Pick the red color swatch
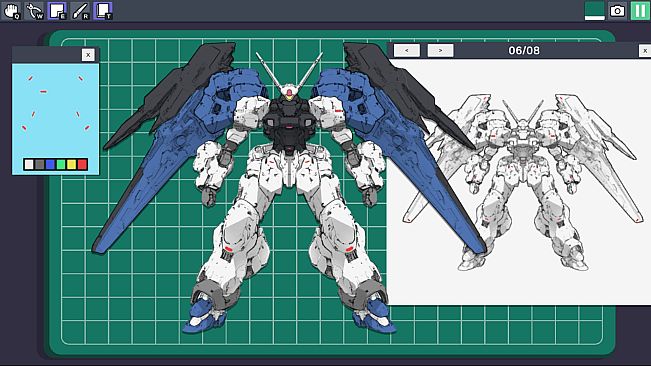Viewport: 651px width, 366px height. (x=83, y=164)
